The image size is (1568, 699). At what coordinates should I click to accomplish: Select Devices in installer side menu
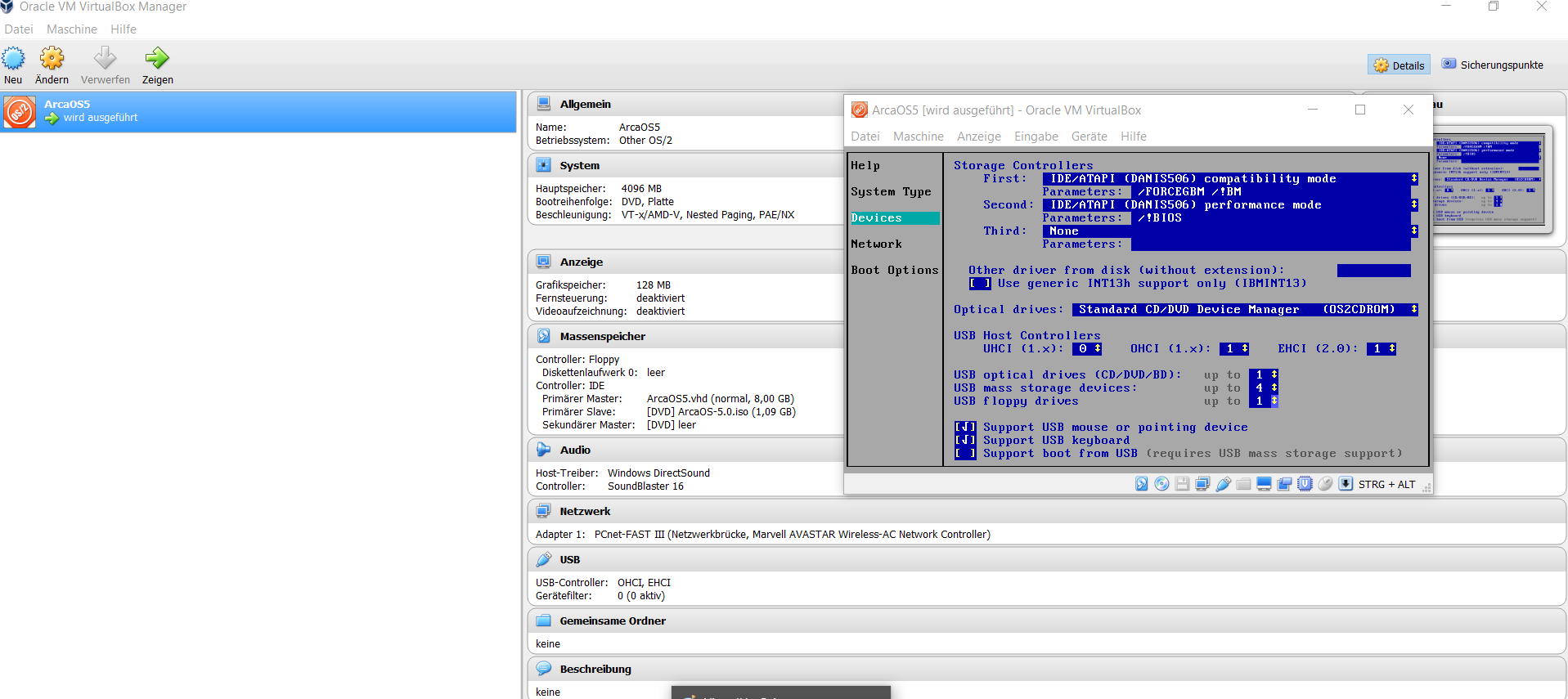tap(895, 218)
